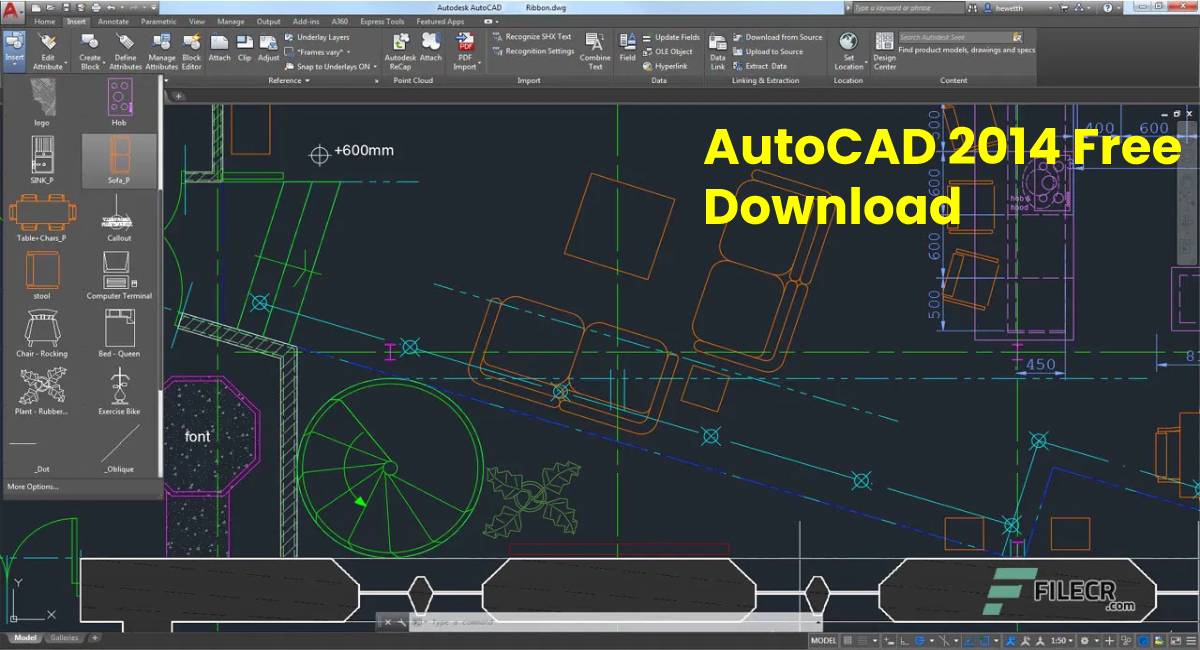
Task: Select the Create Block tool
Action: click(90, 50)
